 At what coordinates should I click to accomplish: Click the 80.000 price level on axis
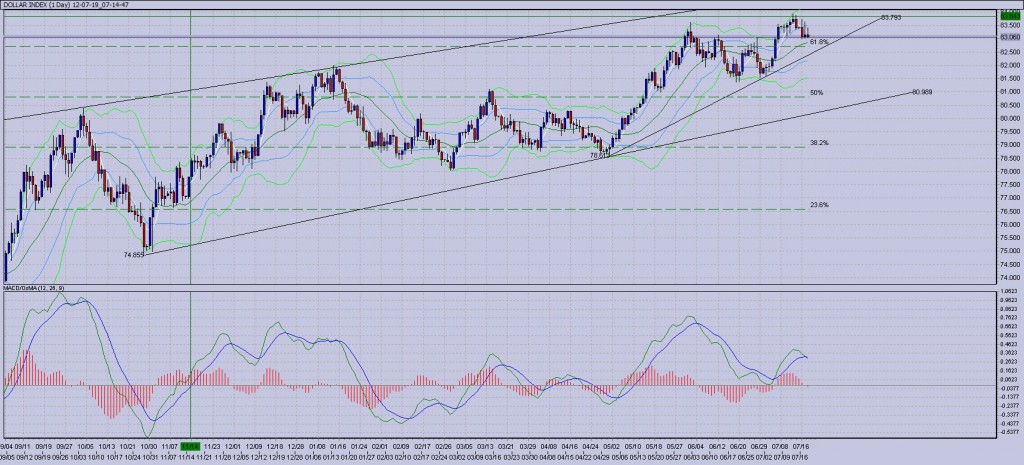click(x=1010, y=118)
